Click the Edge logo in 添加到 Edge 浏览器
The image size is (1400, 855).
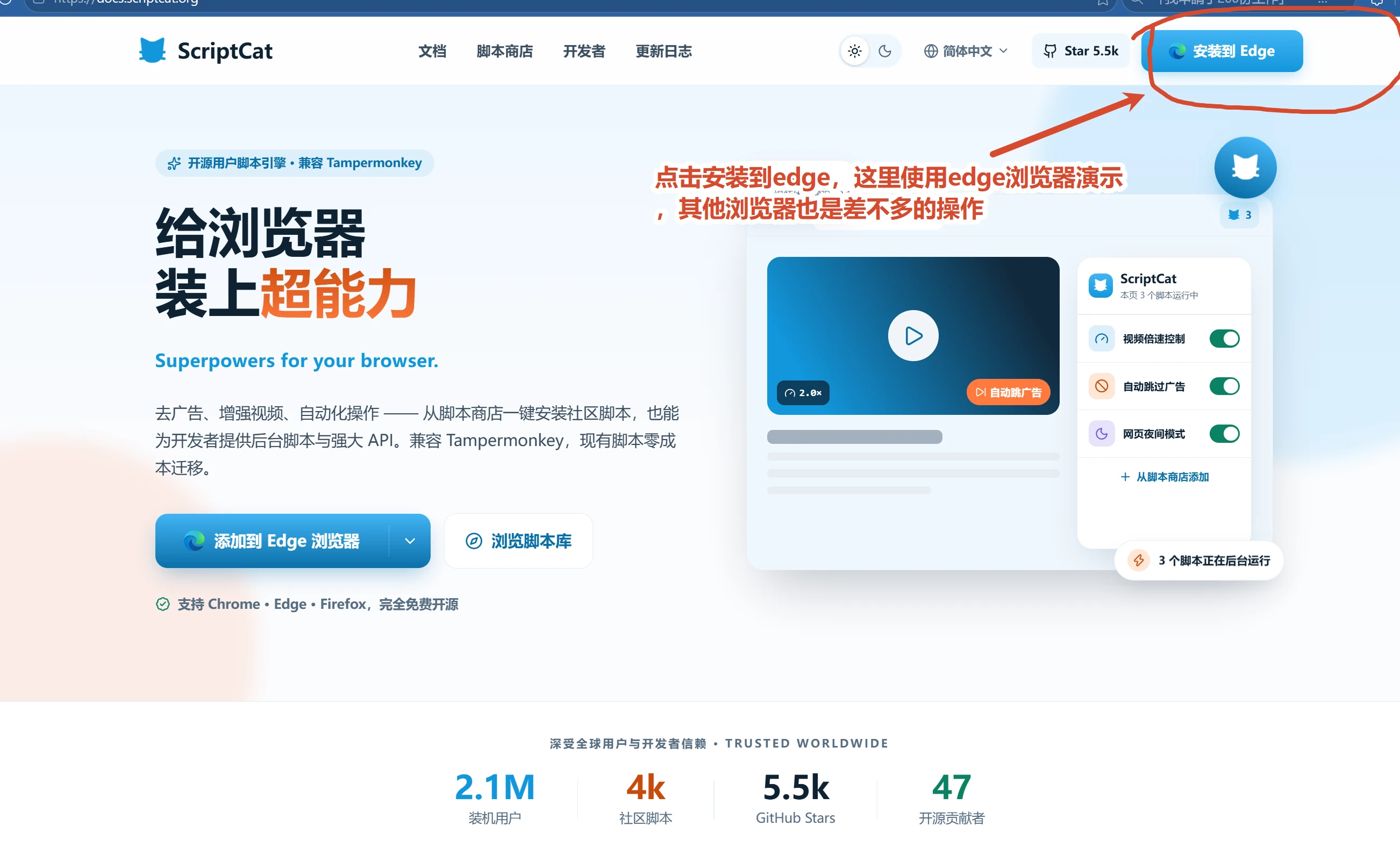coord(194,541)
